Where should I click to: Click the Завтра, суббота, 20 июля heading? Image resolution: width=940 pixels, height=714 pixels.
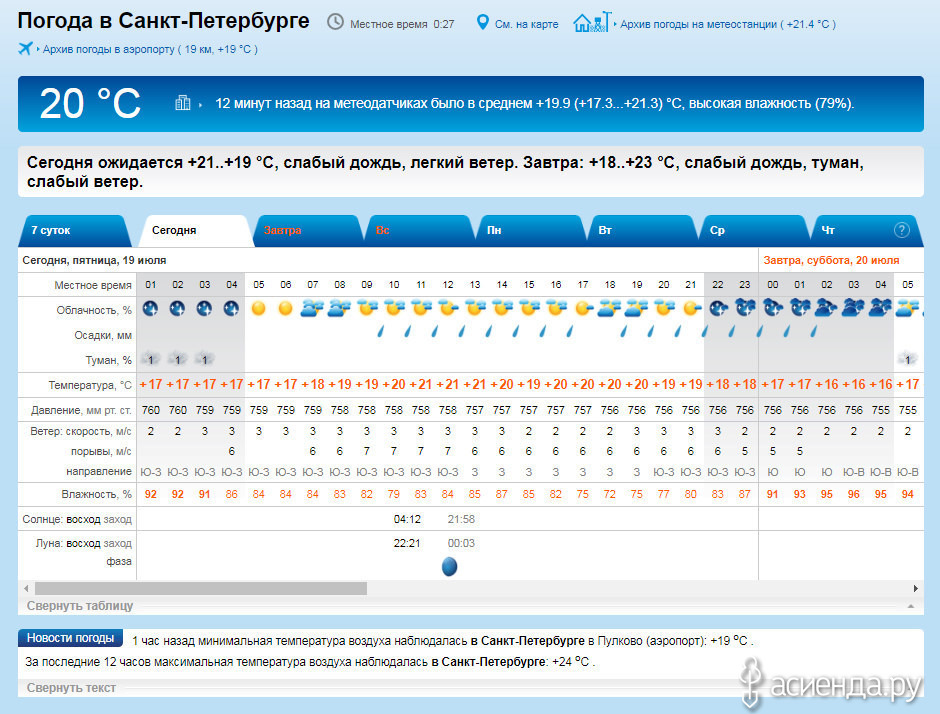[x=831, y=260]
